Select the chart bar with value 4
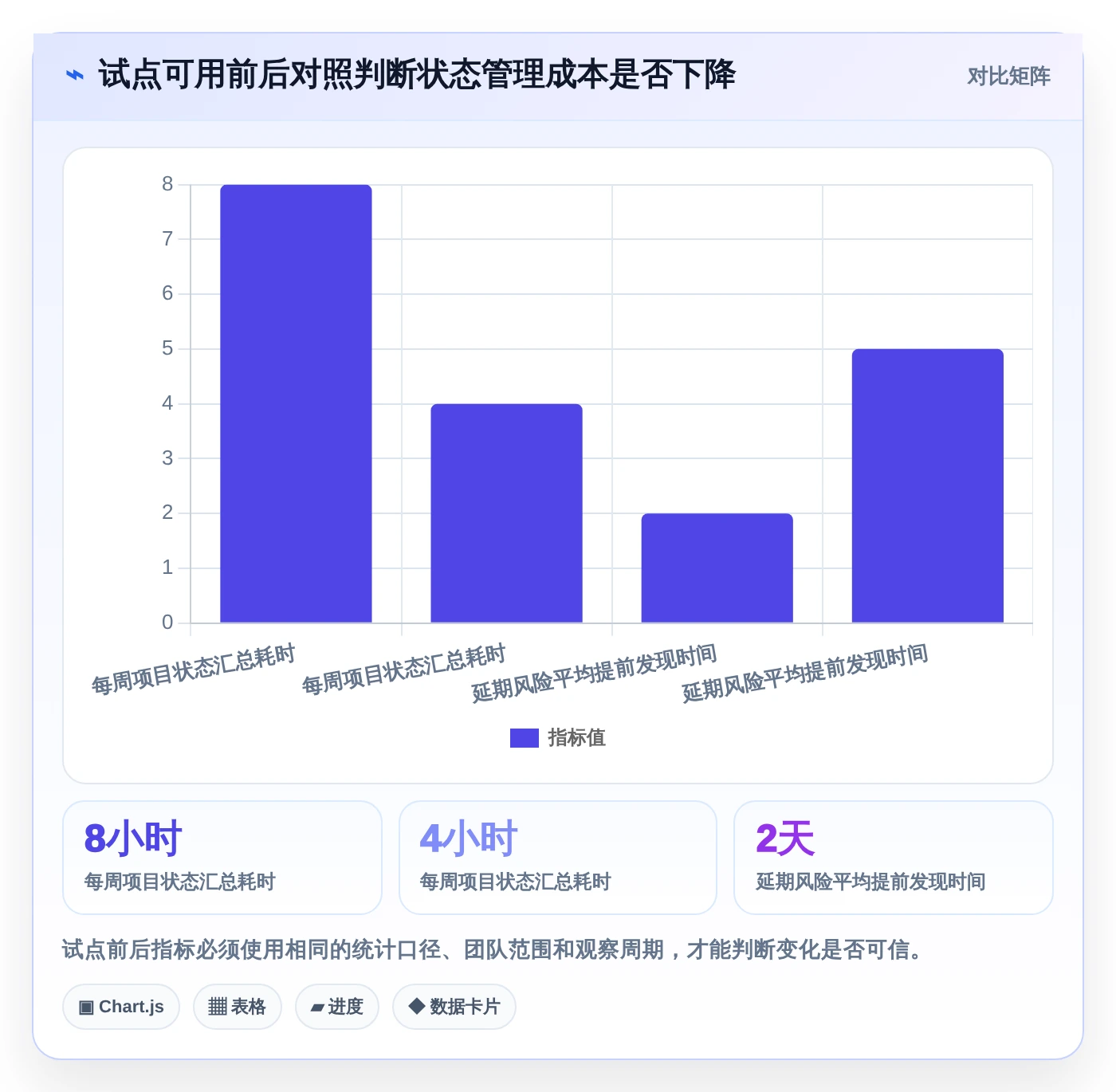This screenshot has width=1116, height=1092. [x=506, y=513]
